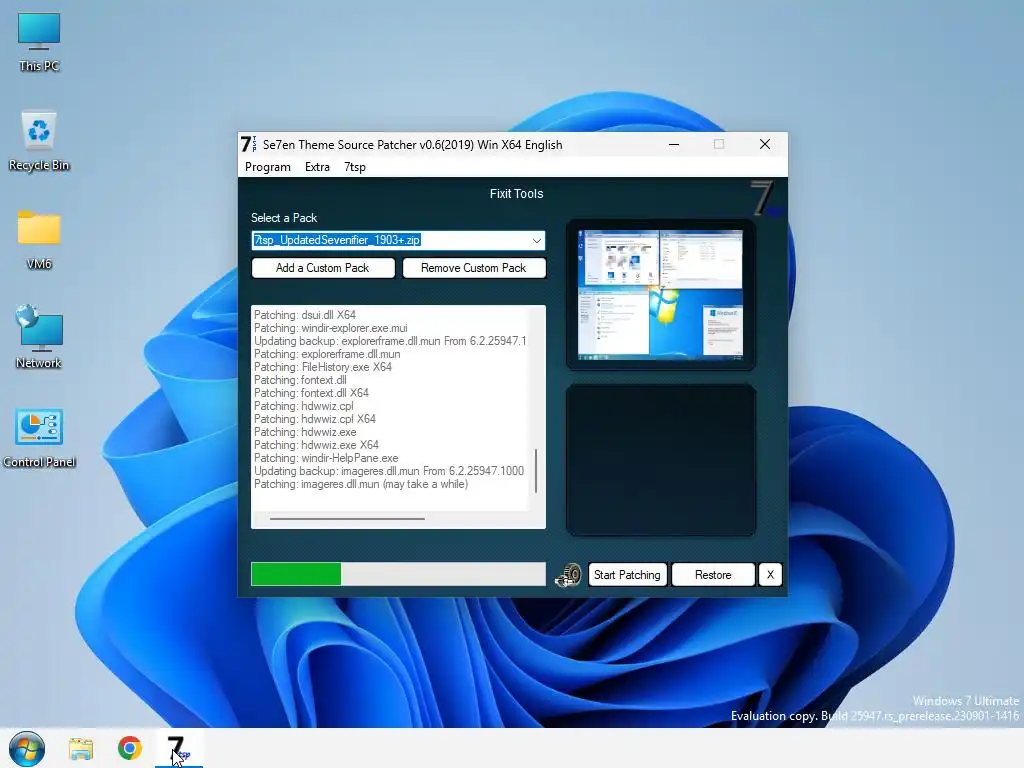Open the Network desktop icon
This screenshot has width=1024, height=768.
coord(39,338)
